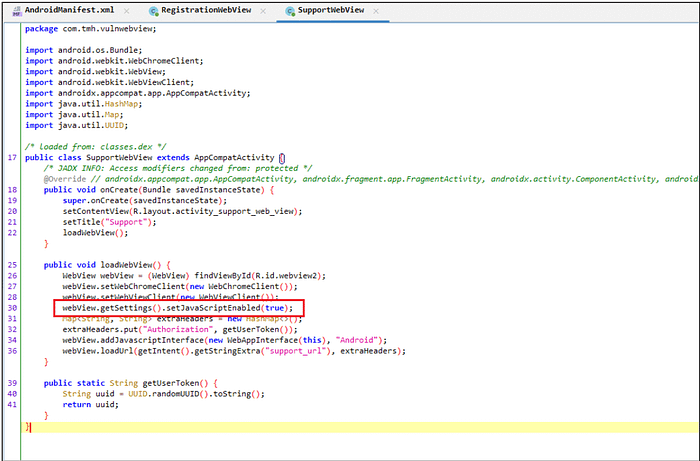Select the SupportWebView tab
This screenshot has width=700, height=461.
pos(331,10)
